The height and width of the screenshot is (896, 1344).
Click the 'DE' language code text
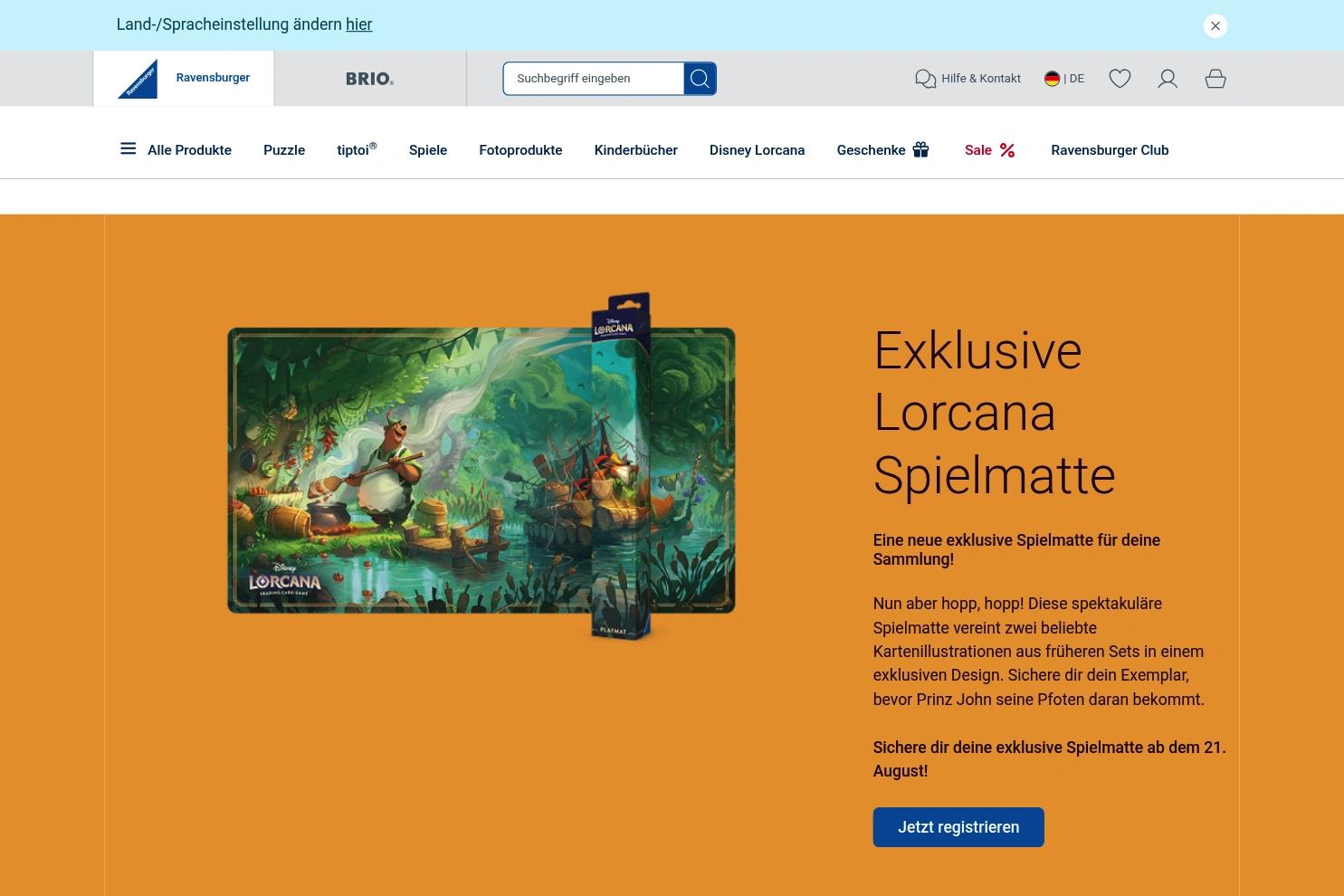[x=1076, y=79]
